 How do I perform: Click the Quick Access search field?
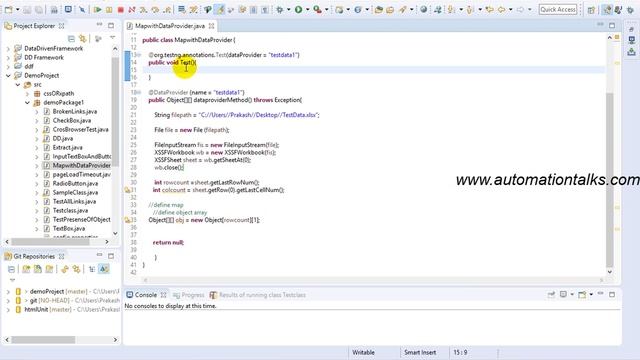point(558,9)
